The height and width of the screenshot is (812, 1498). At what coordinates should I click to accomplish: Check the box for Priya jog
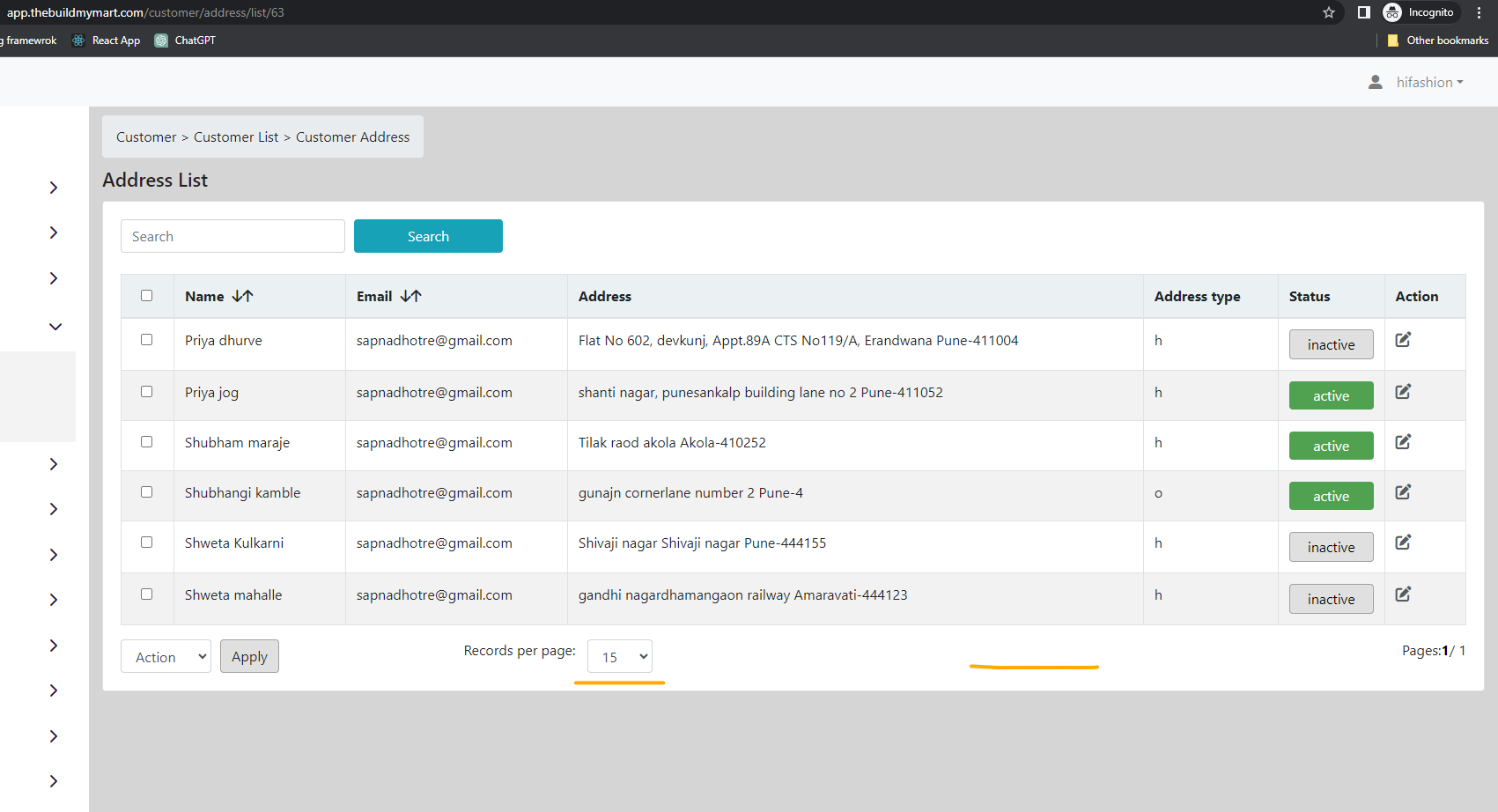click(147, 392)
